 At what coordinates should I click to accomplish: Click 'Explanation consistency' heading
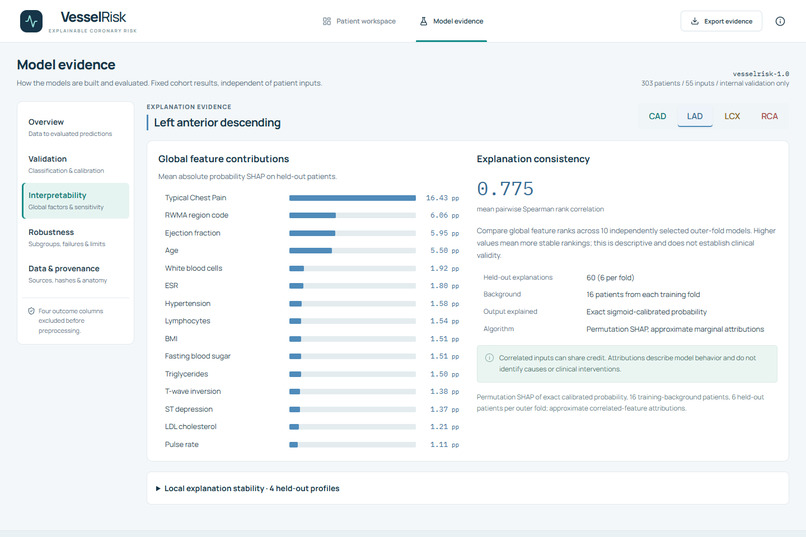(x=533, y=159)
